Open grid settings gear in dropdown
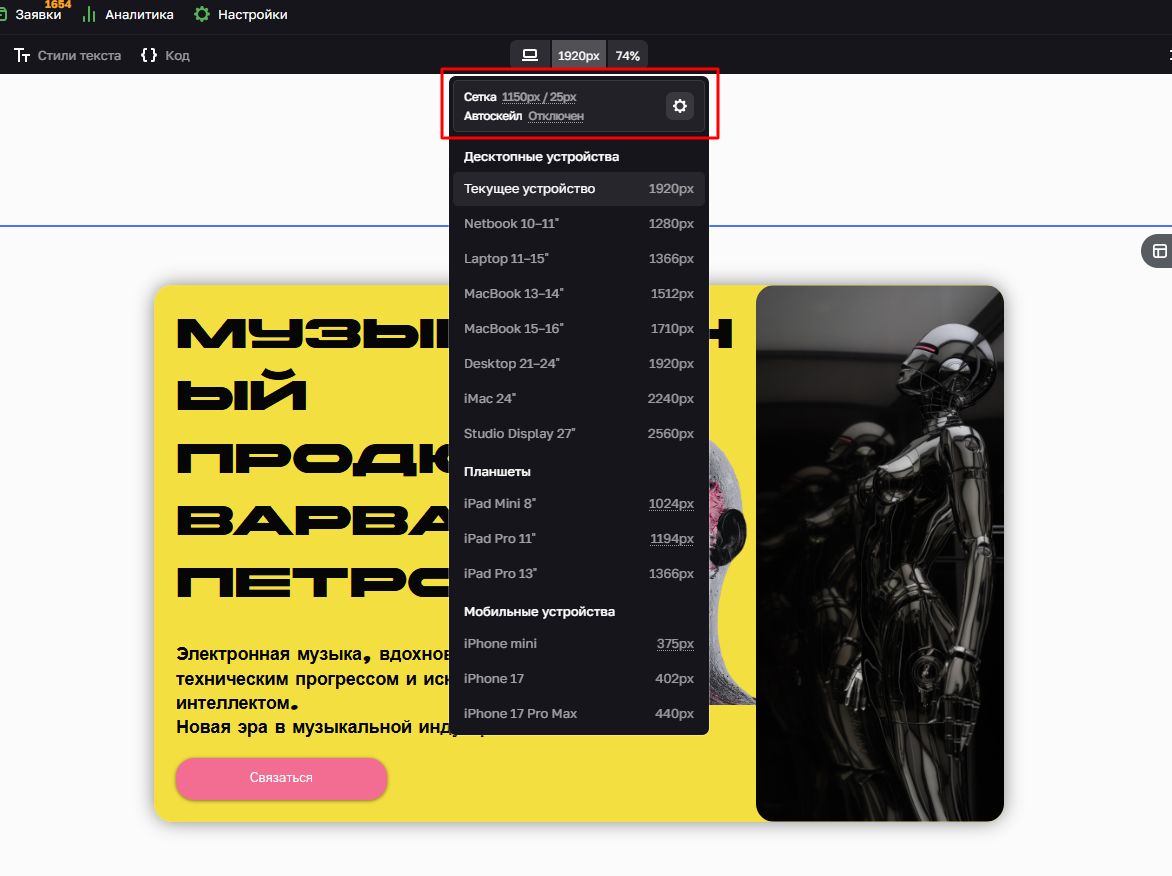1172x876 pixels. point(679,106)
